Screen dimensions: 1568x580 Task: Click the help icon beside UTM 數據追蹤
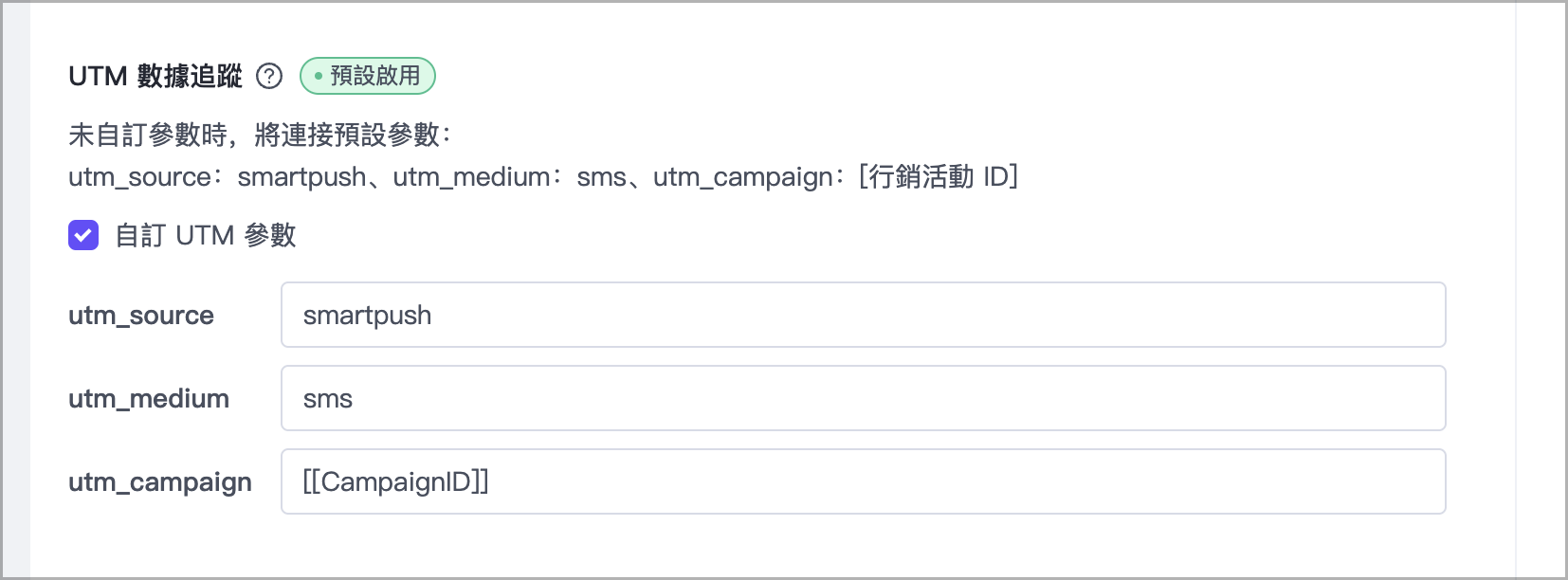269,77
